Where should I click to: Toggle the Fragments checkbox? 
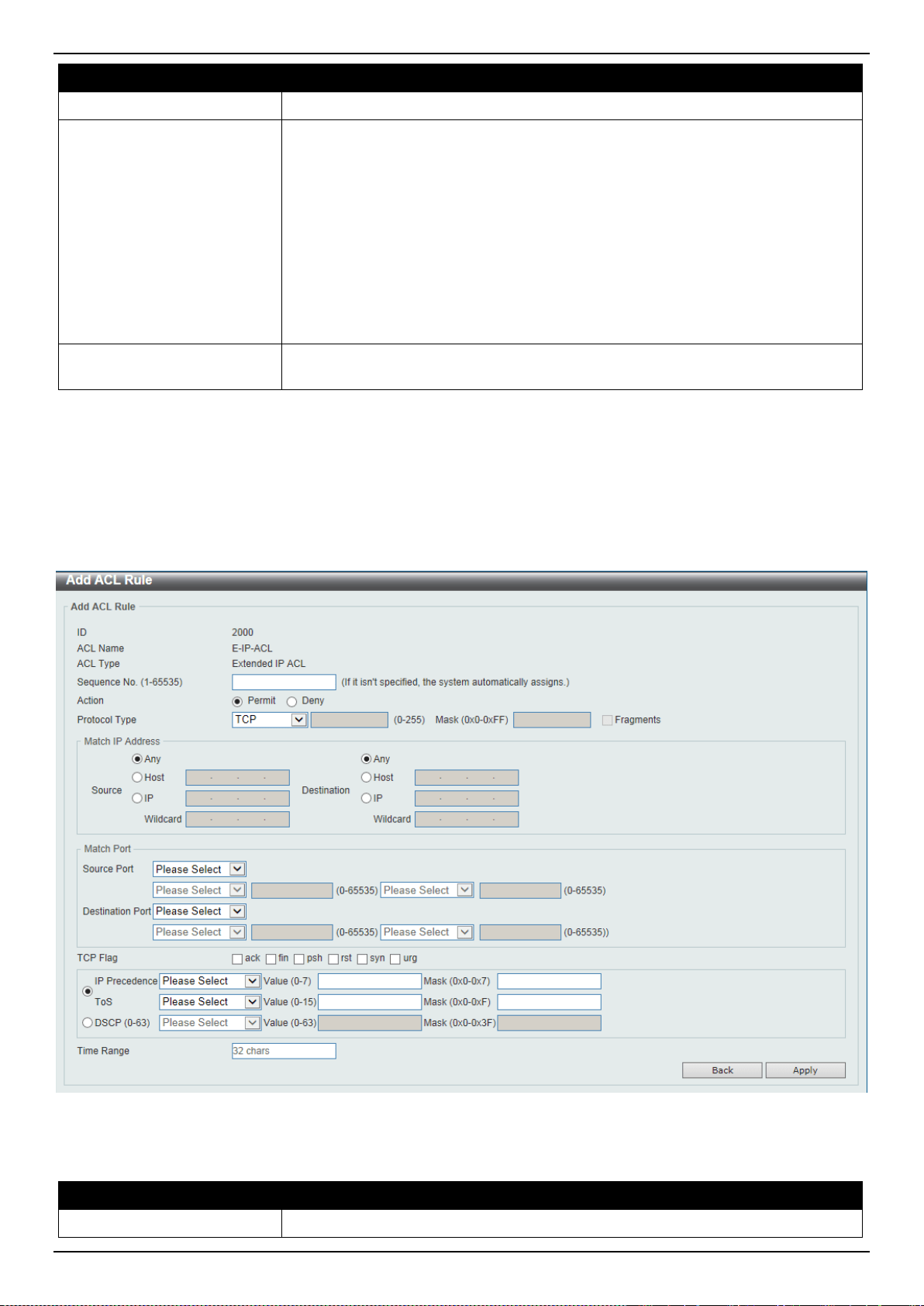point(607,720)
